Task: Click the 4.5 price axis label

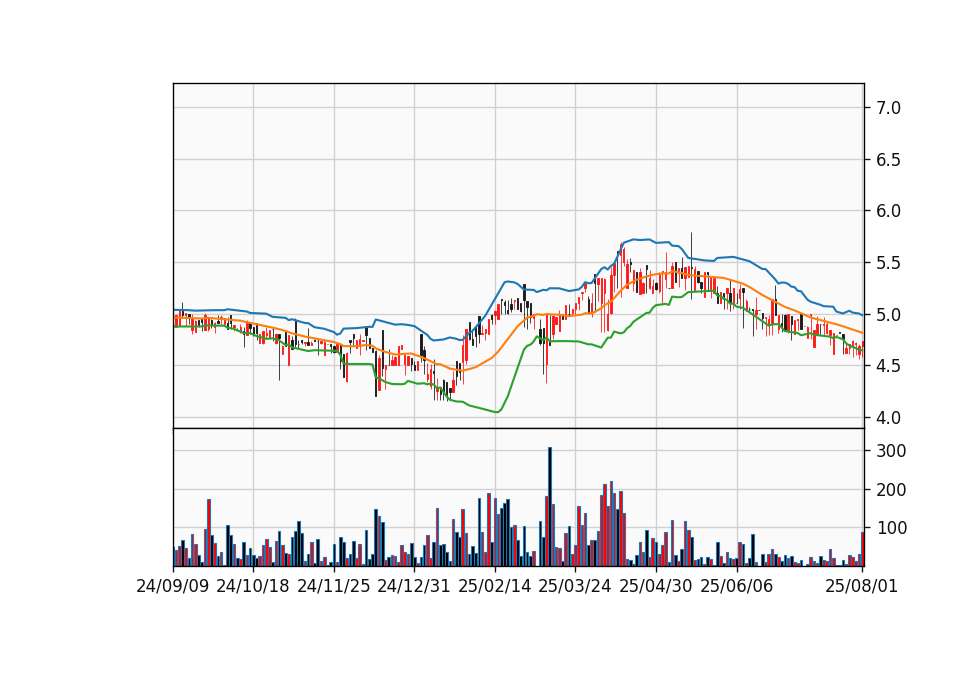Action: point(888,366)
